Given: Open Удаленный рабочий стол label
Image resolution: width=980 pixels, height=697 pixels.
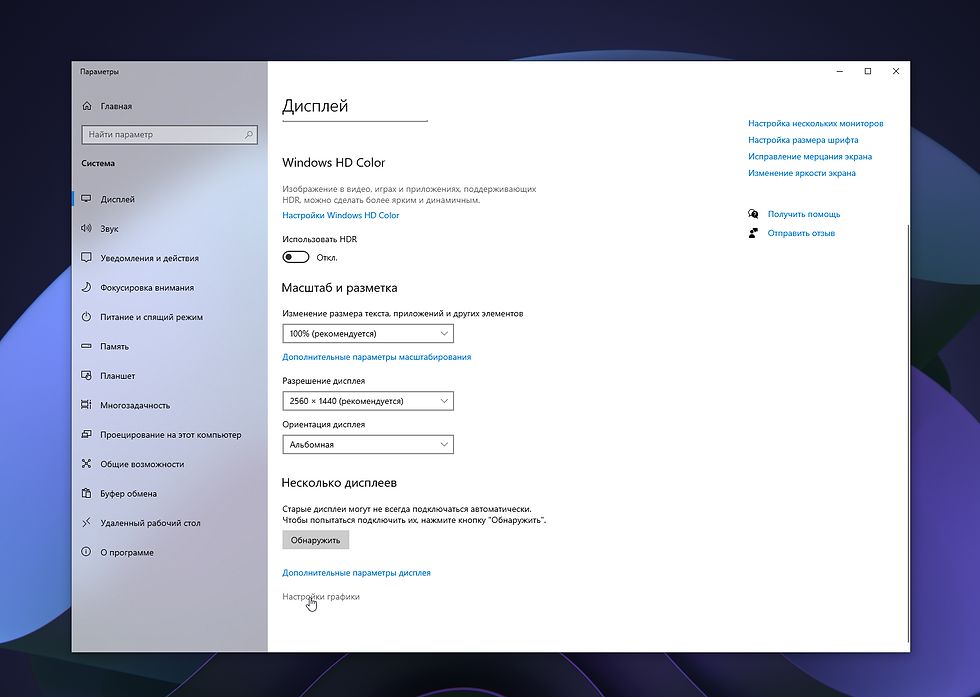Looking at the screenshot, I should point(150,523).
